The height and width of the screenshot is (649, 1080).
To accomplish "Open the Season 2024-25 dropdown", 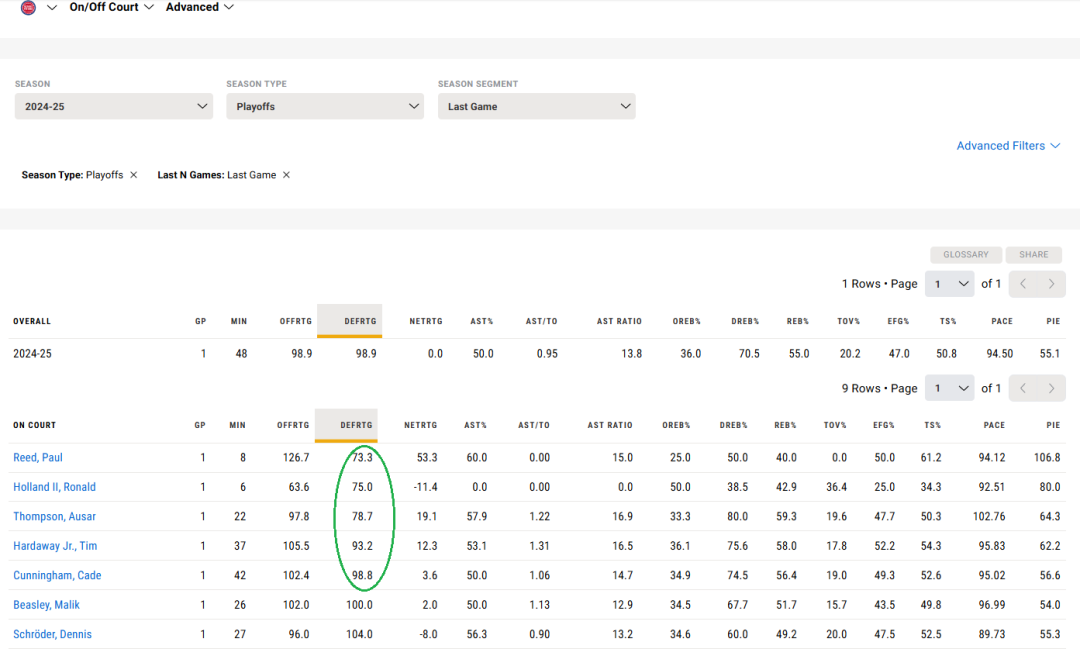I will coord(113,106).
